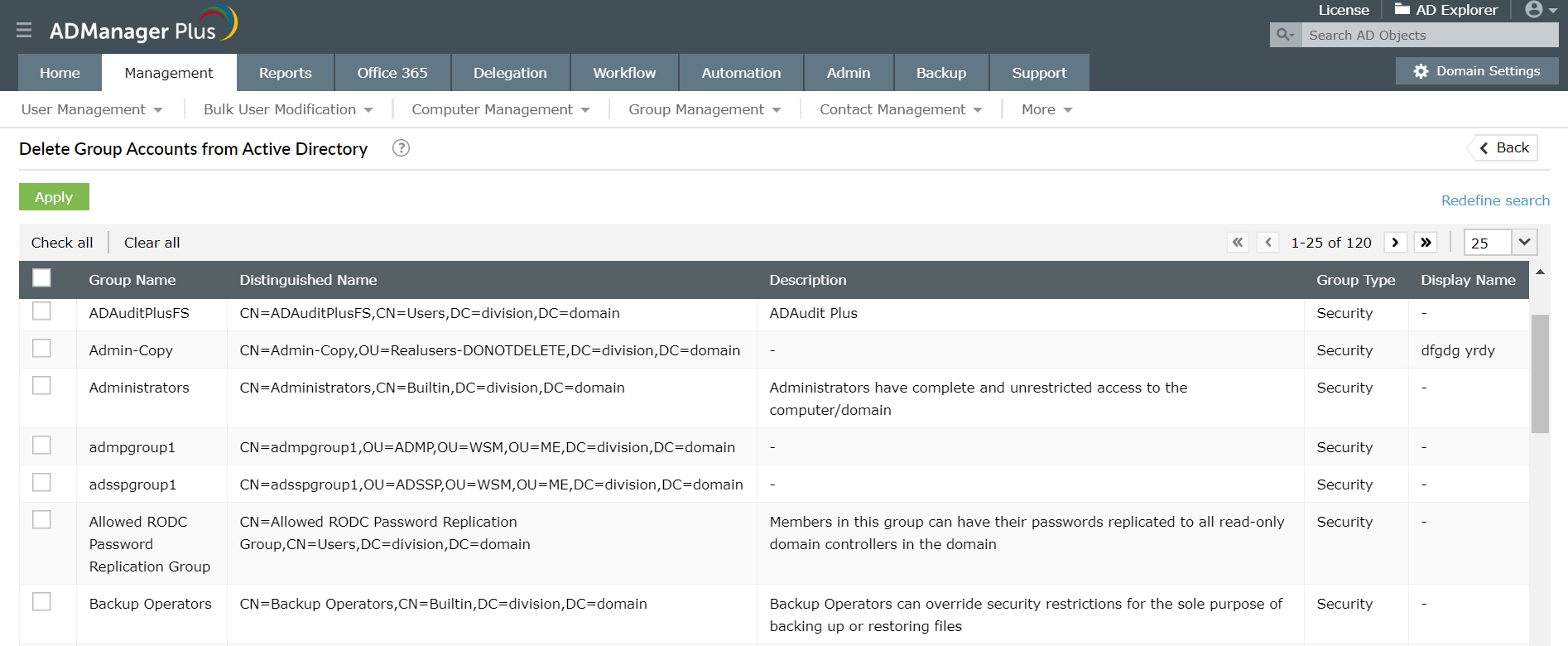Toggle the select-all header checkbox

[x=41, y=278]
